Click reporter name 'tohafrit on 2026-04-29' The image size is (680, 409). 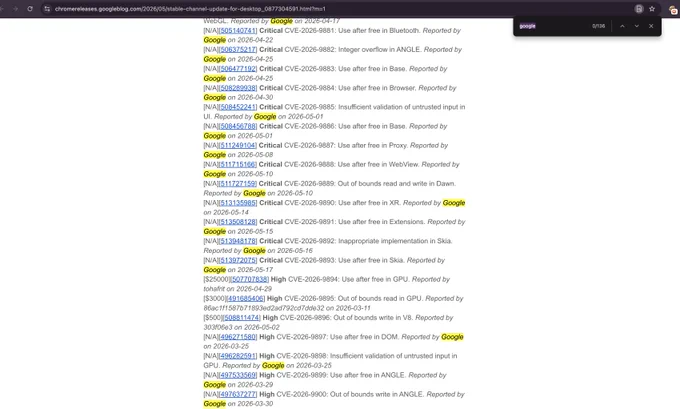[238, 289]
